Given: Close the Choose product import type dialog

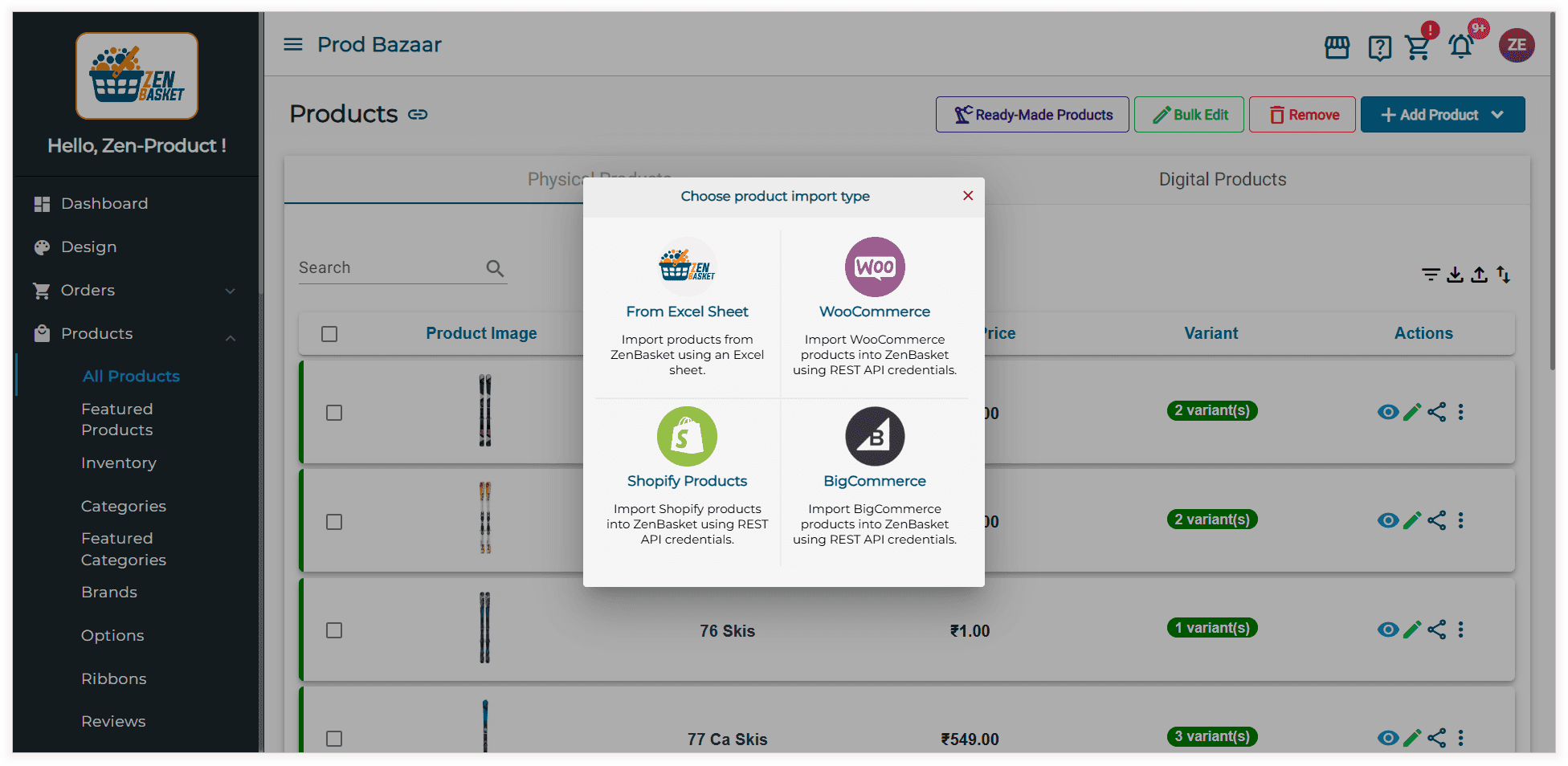Looking at the screenshot, I should (x=968, y=196).
